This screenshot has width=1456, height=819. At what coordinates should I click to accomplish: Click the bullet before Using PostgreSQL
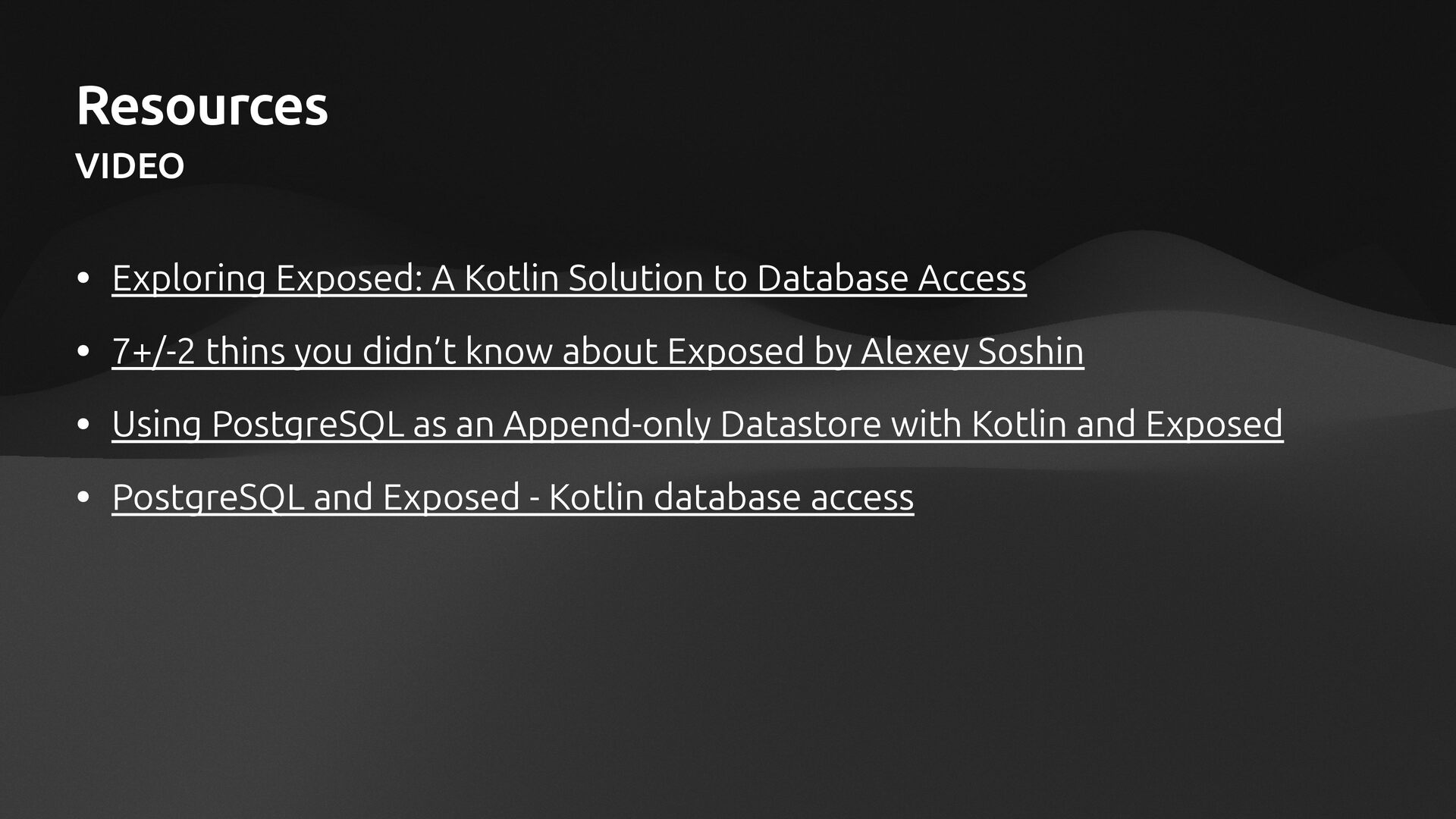click(x=83, y=424)
